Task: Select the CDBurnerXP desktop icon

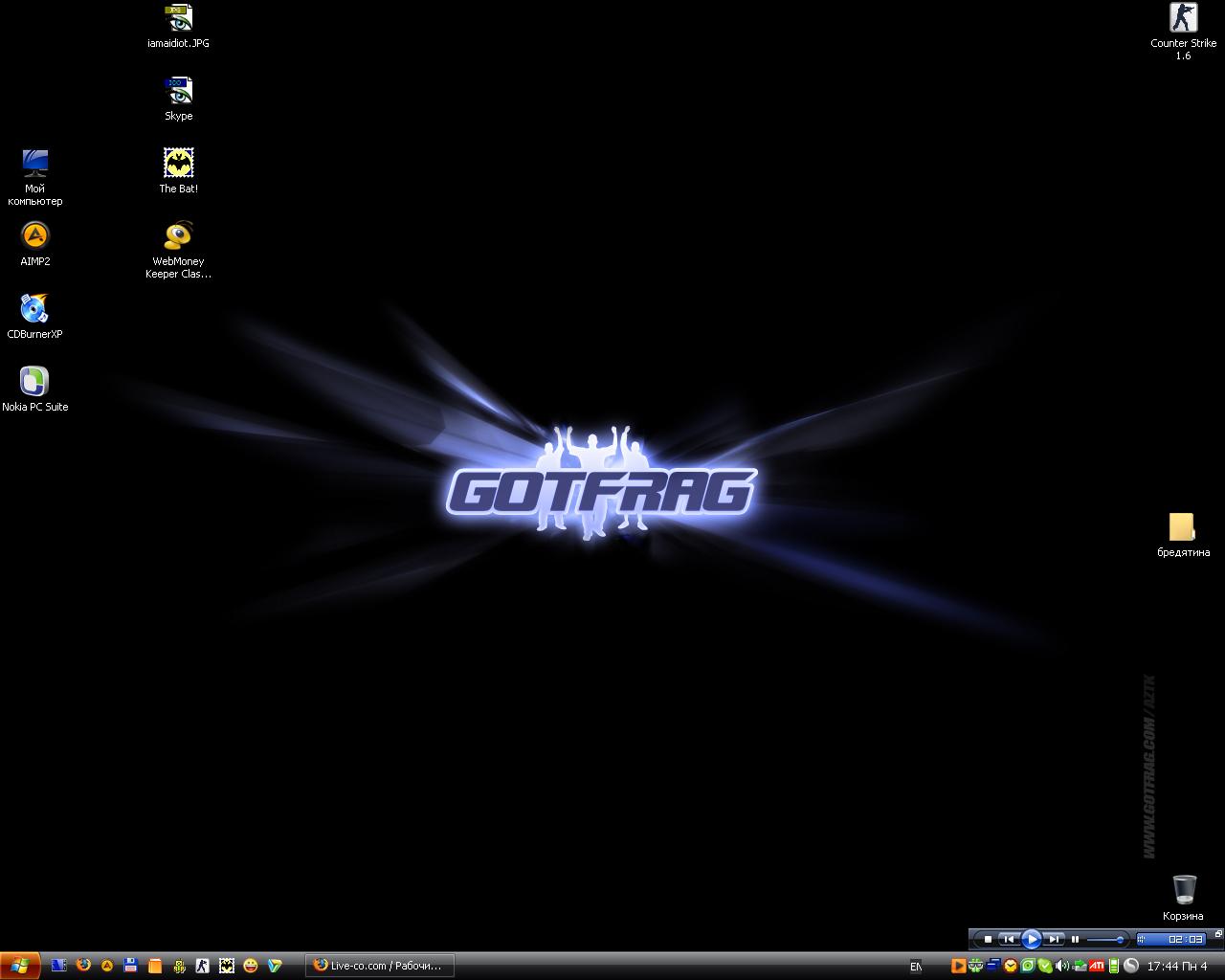Action: (35, 309)
